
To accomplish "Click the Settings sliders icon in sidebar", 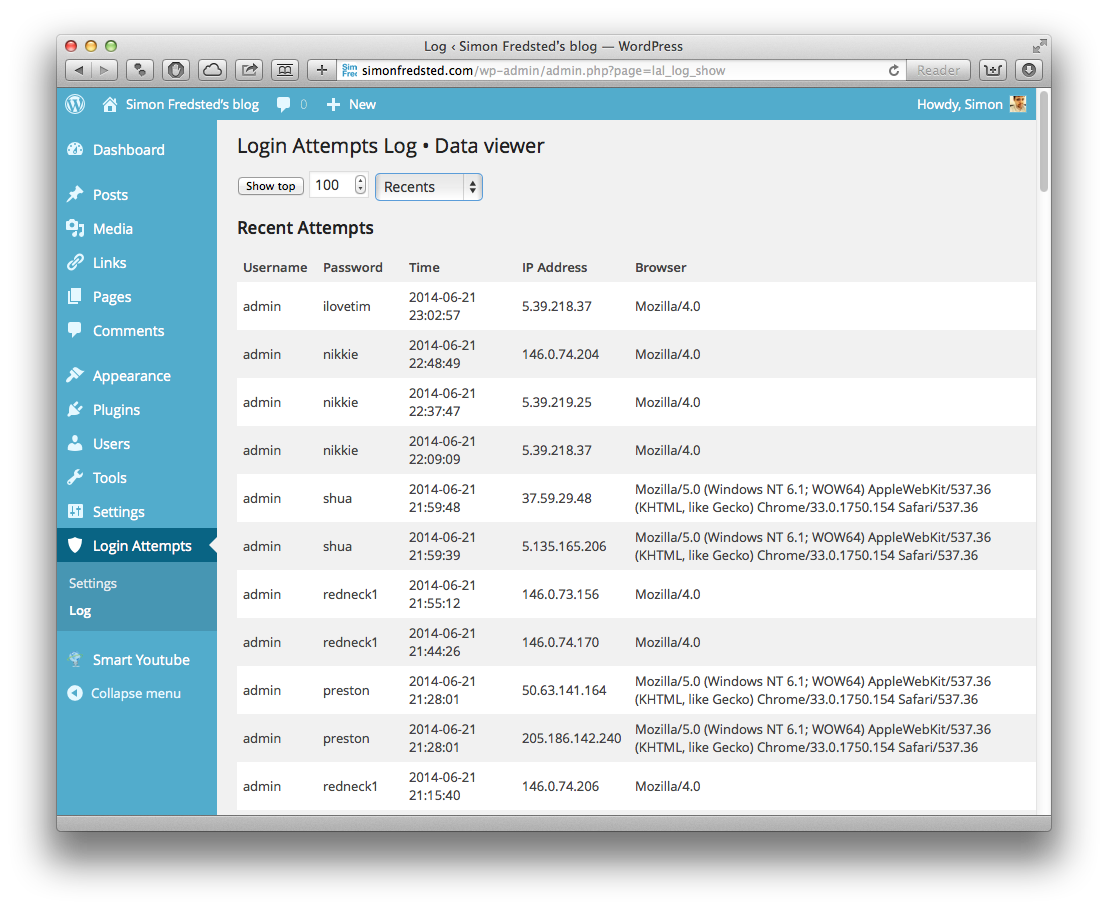I will (x=75, y=511).
